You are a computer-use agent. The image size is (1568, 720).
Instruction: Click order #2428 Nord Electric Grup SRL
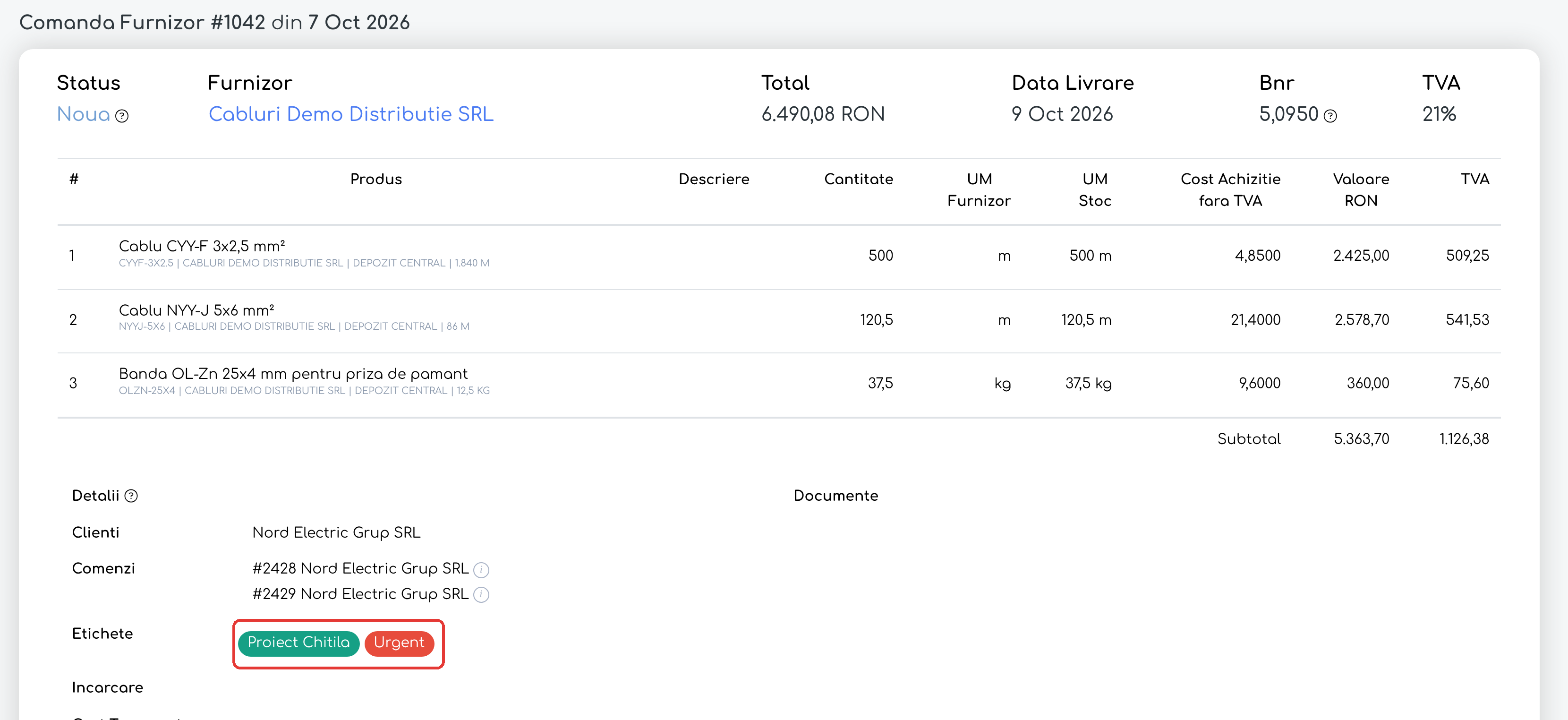coord(360,568)
